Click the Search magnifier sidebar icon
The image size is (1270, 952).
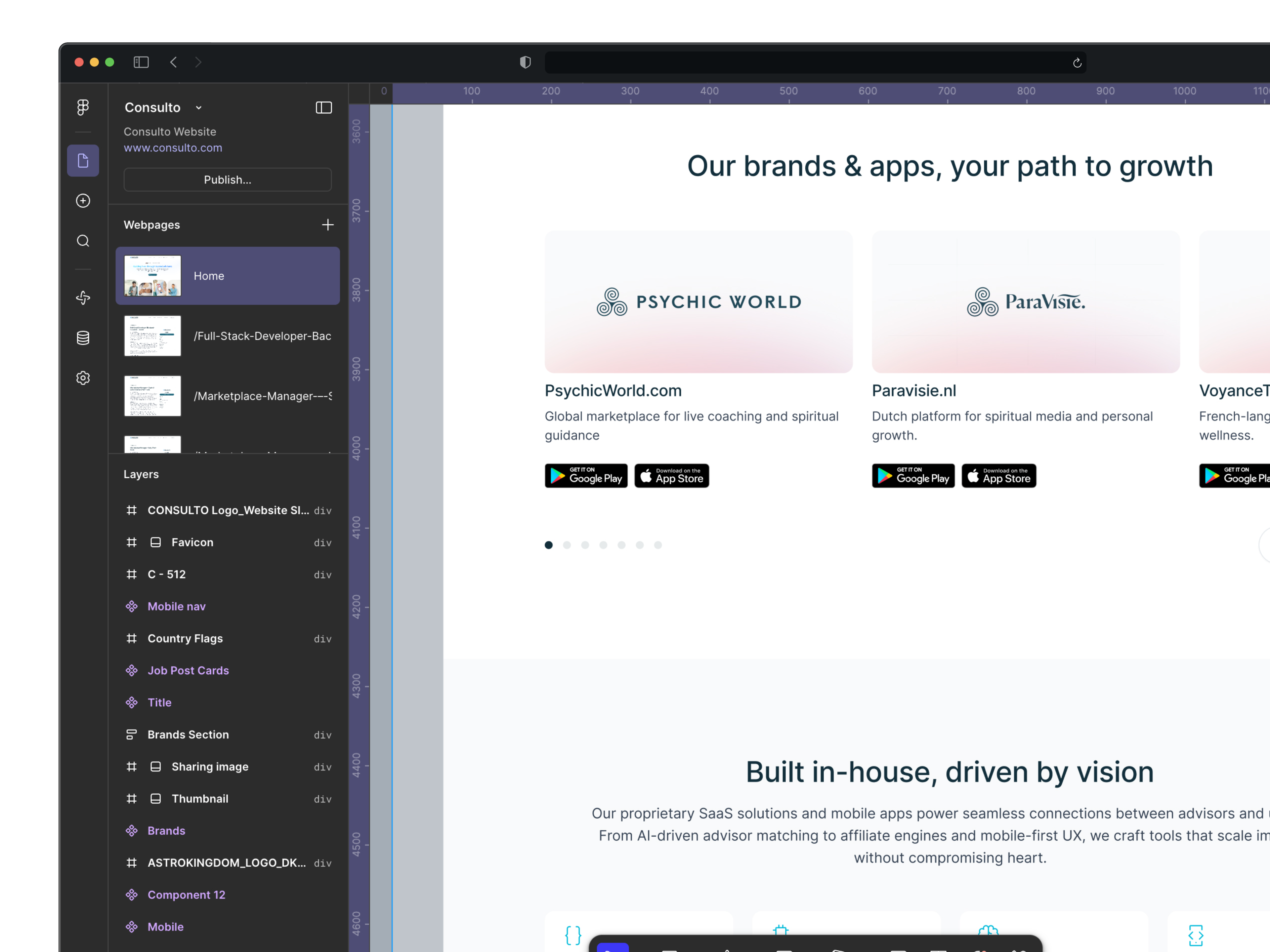pos(83,241)
